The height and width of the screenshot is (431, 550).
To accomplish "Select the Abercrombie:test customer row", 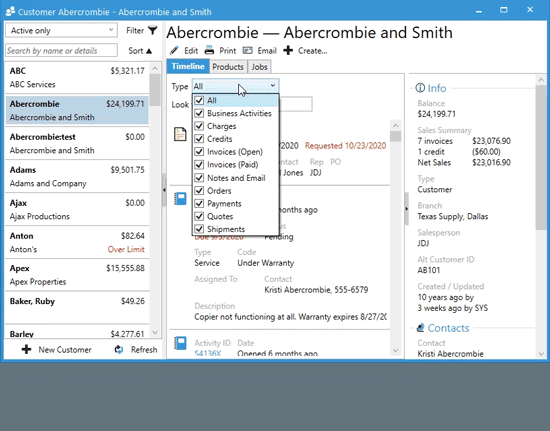I will (x=77, y=143).
